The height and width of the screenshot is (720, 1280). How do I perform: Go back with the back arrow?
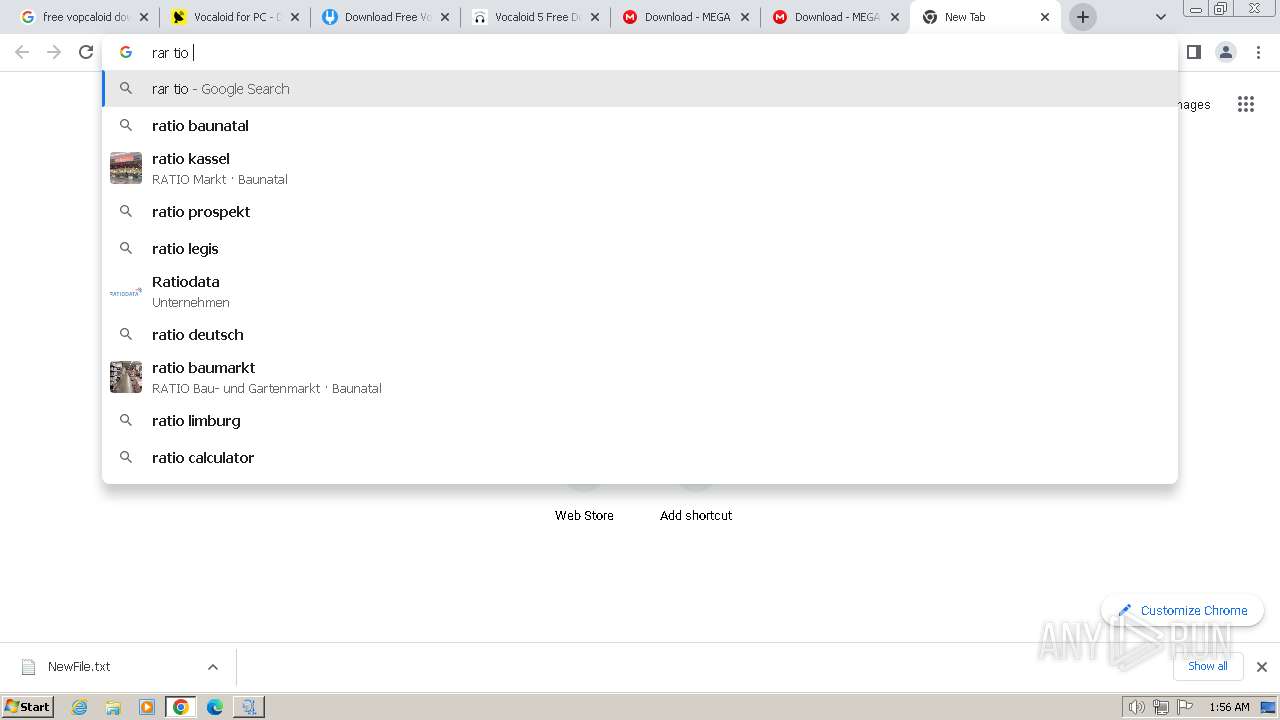pos(22,52)
